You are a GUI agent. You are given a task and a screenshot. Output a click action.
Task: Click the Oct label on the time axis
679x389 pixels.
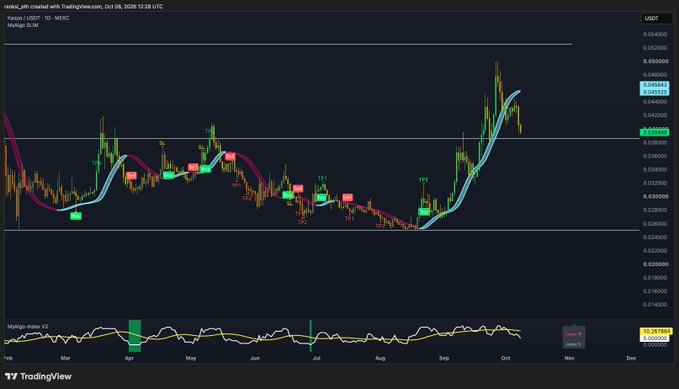point(505,358)
